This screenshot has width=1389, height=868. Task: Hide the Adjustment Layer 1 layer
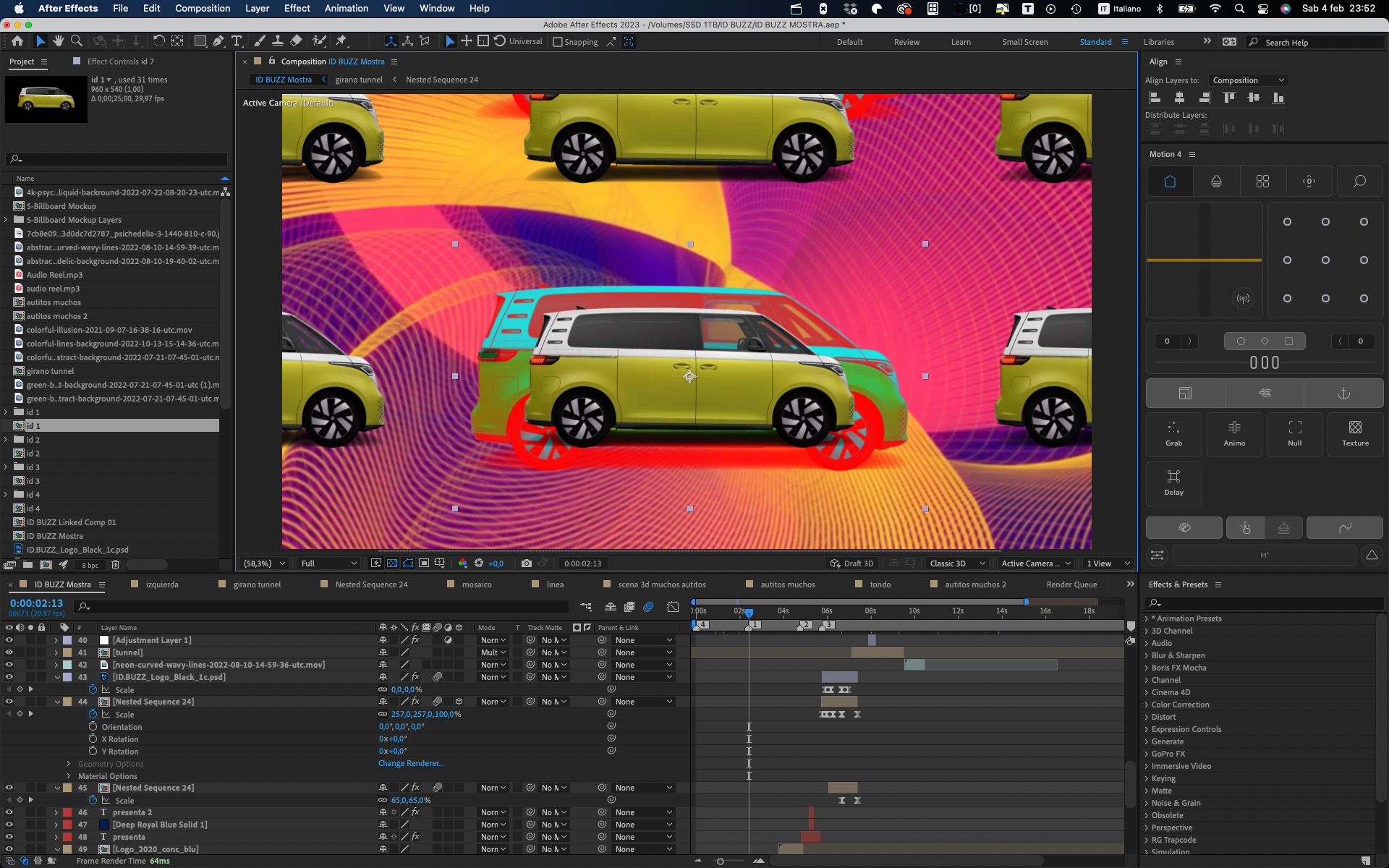(x=9, y=640)
